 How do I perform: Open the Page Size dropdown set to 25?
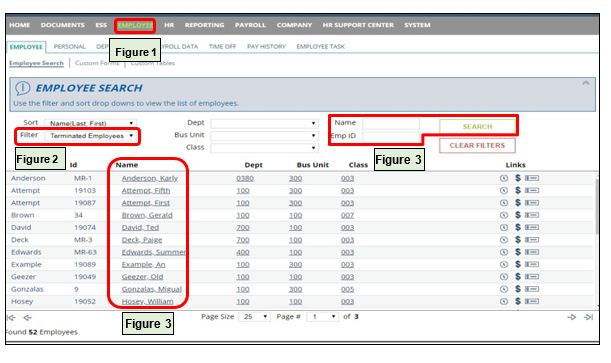[x=254, y=317]
